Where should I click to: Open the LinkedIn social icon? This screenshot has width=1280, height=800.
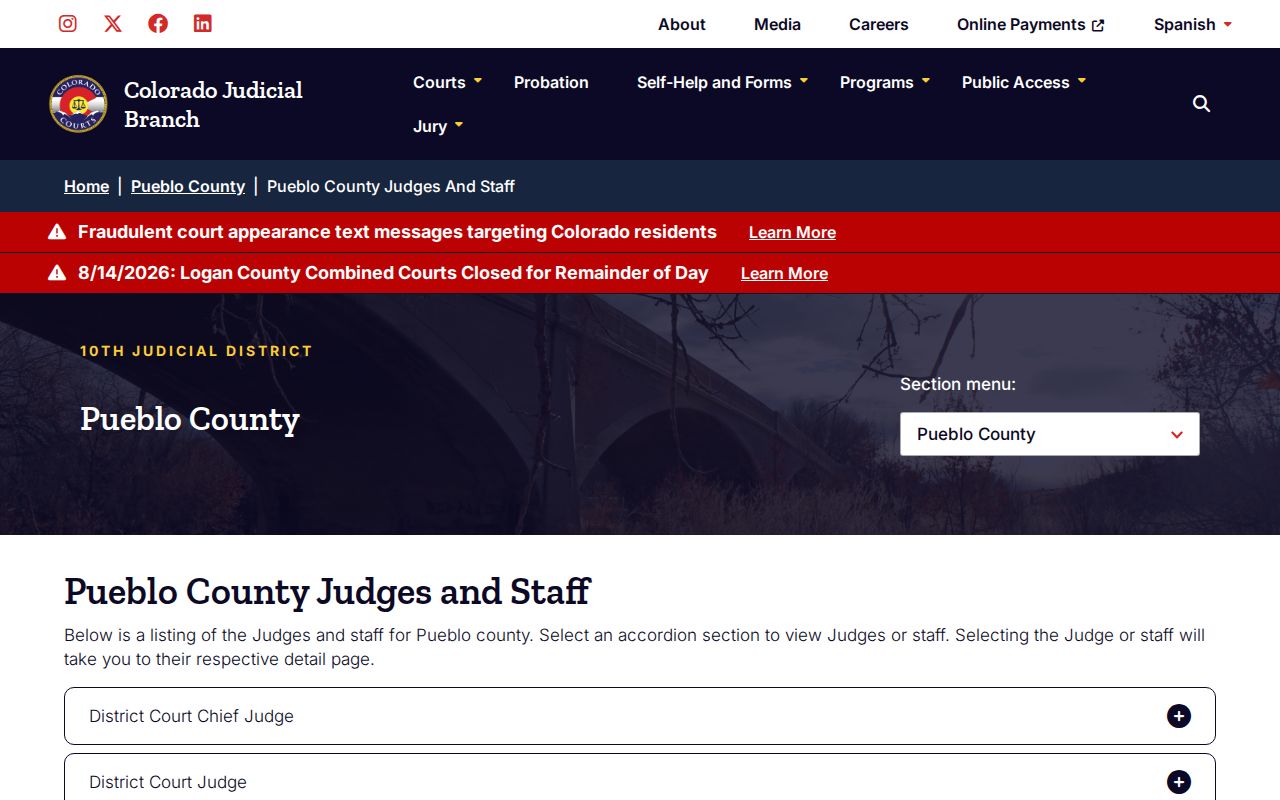(x=203, y=24)
